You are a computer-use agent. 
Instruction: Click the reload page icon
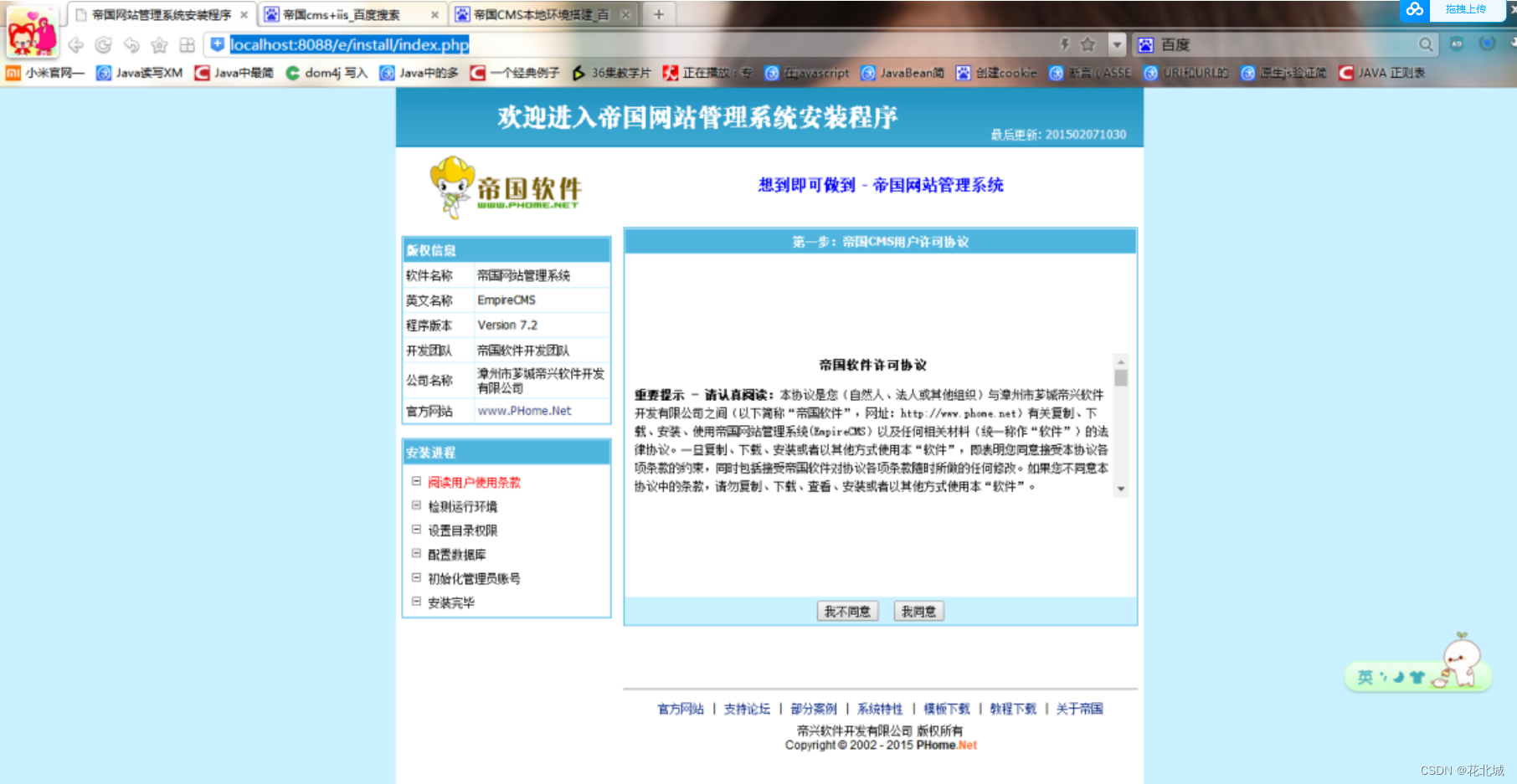pos(104,45)
